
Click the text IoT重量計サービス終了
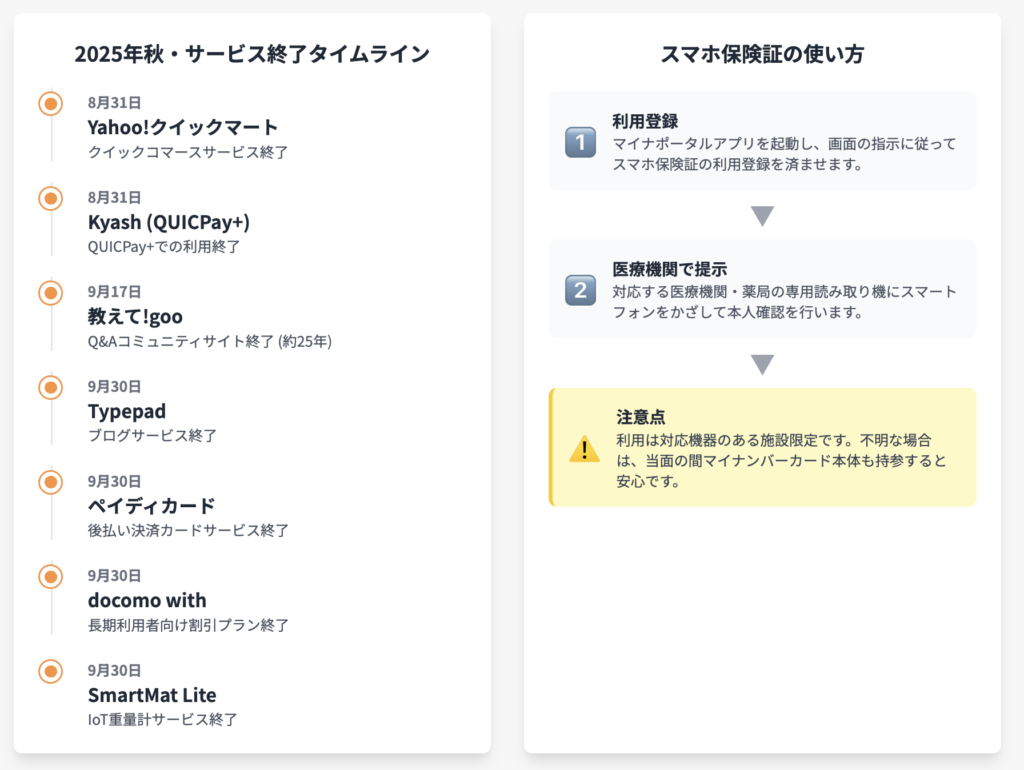pyautogui.click(x=163, y=720)
